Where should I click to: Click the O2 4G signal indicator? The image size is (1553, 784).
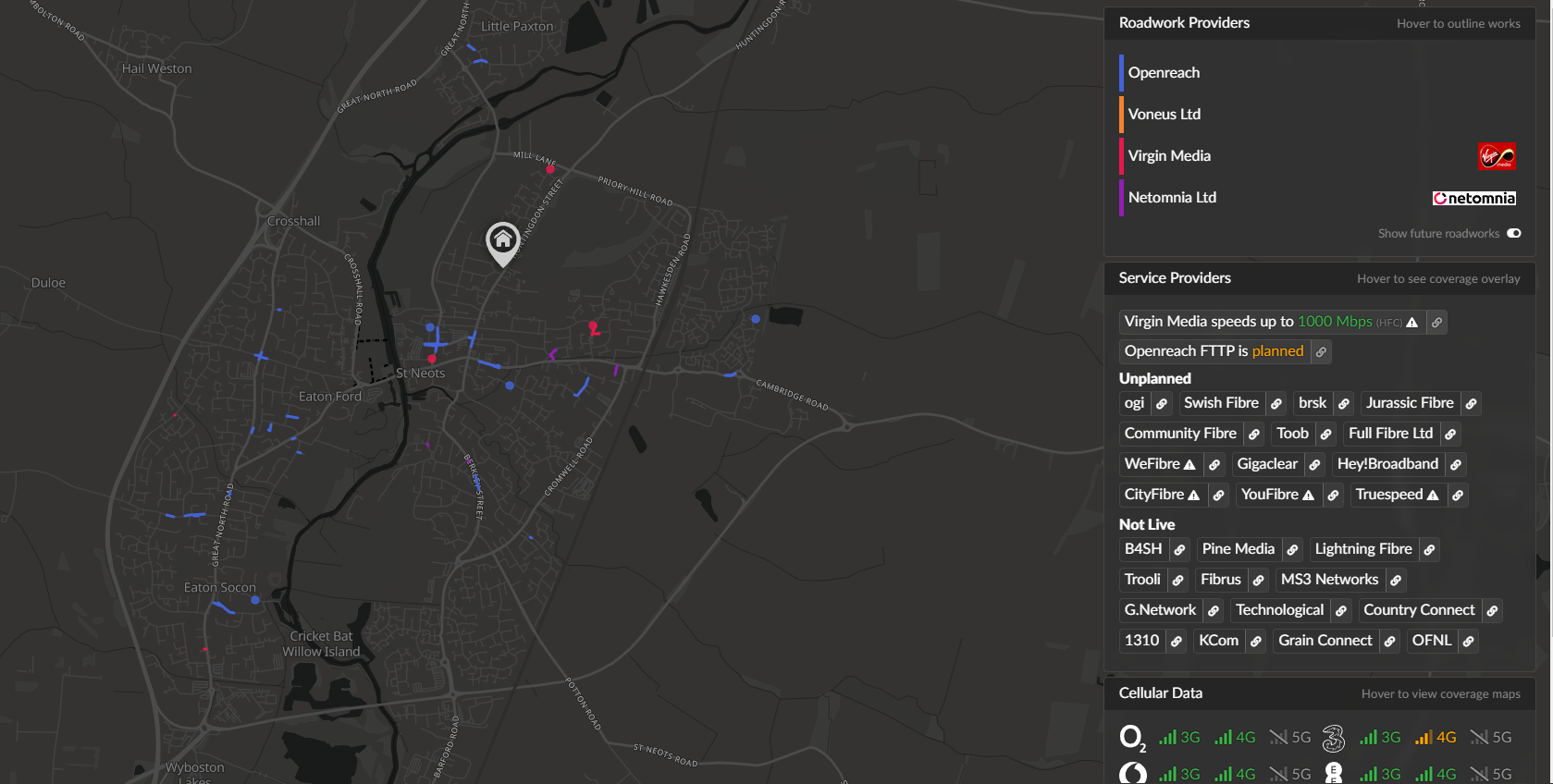coord(1235,738)
